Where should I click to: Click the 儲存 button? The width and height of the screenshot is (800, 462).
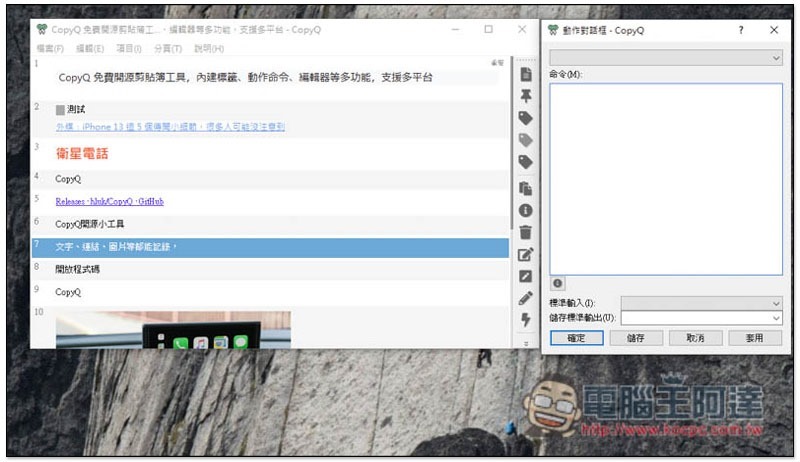coord(636,338)
